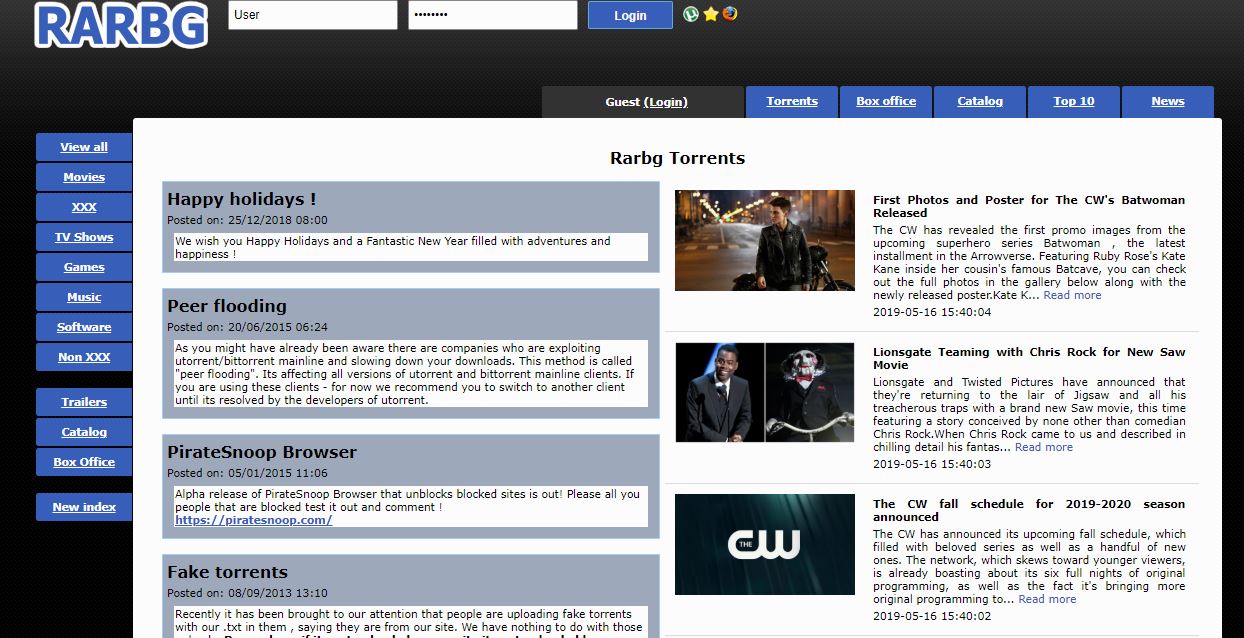
Task: Open the Lionsgate Chris Rock Saw headline
Action: tap(1029, 358)
